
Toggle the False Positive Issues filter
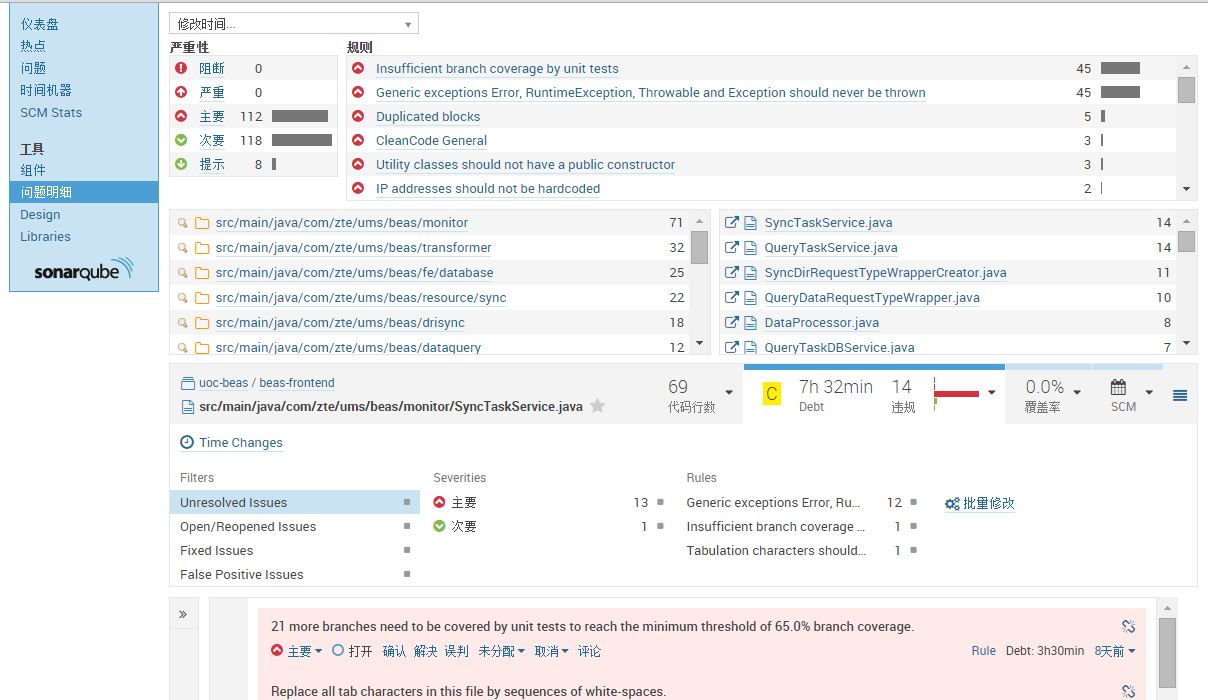294,574
